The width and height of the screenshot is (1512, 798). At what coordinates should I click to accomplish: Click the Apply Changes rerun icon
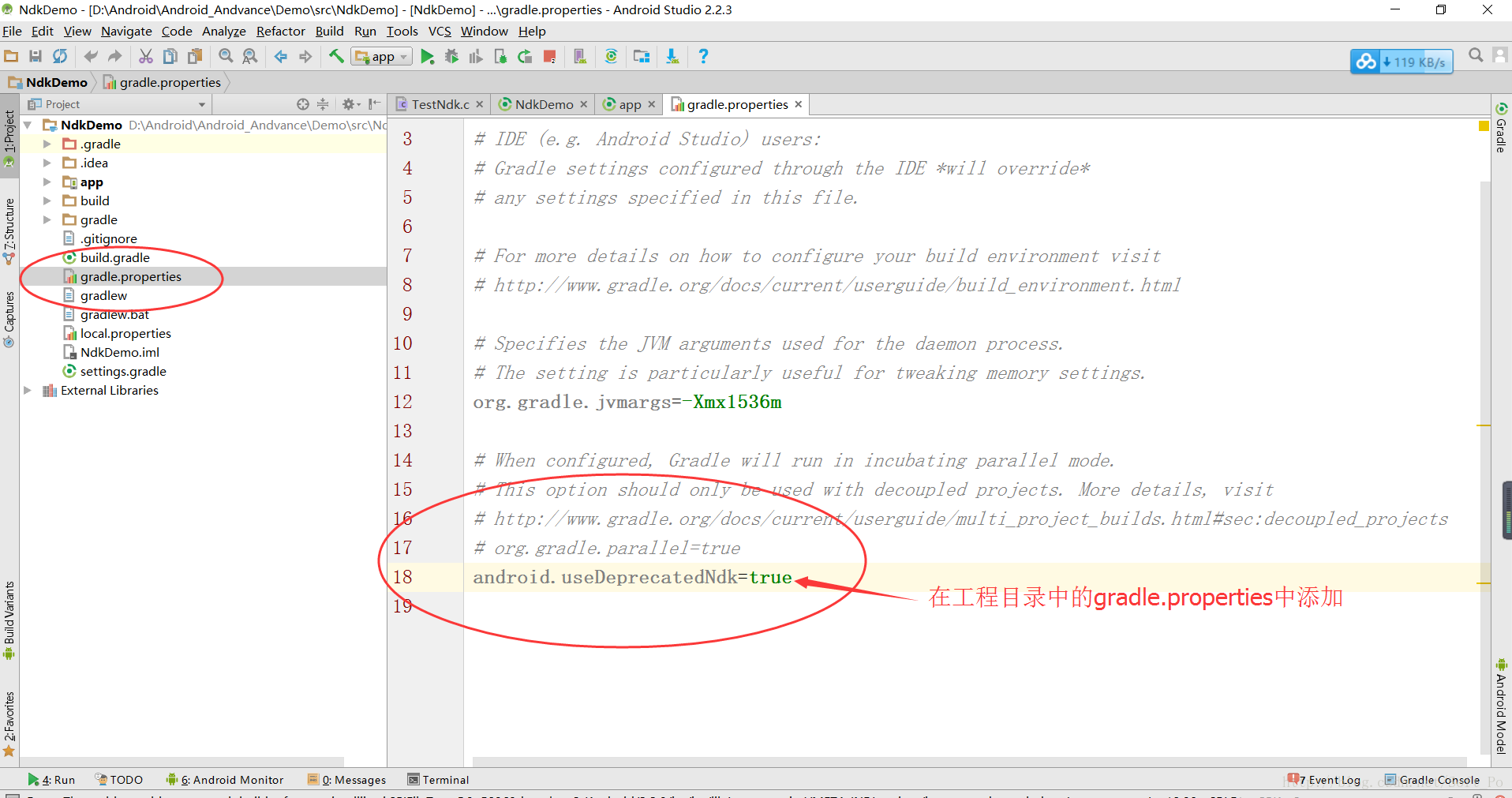click(x=525, y=56)
